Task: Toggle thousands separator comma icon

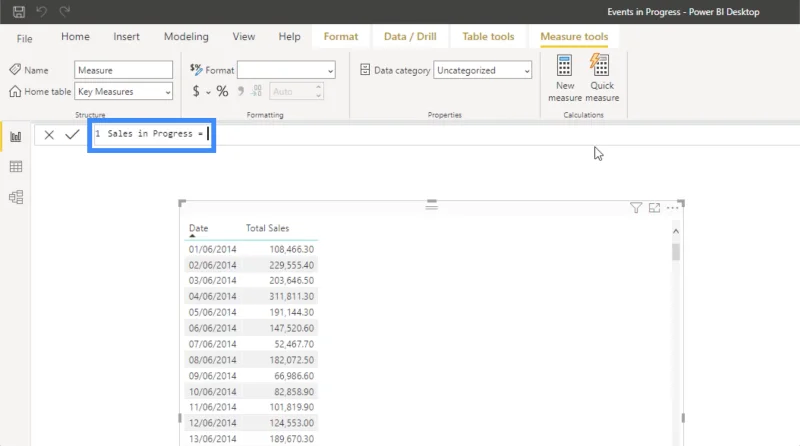Action: pyautogui.click(x=240, y=91)
